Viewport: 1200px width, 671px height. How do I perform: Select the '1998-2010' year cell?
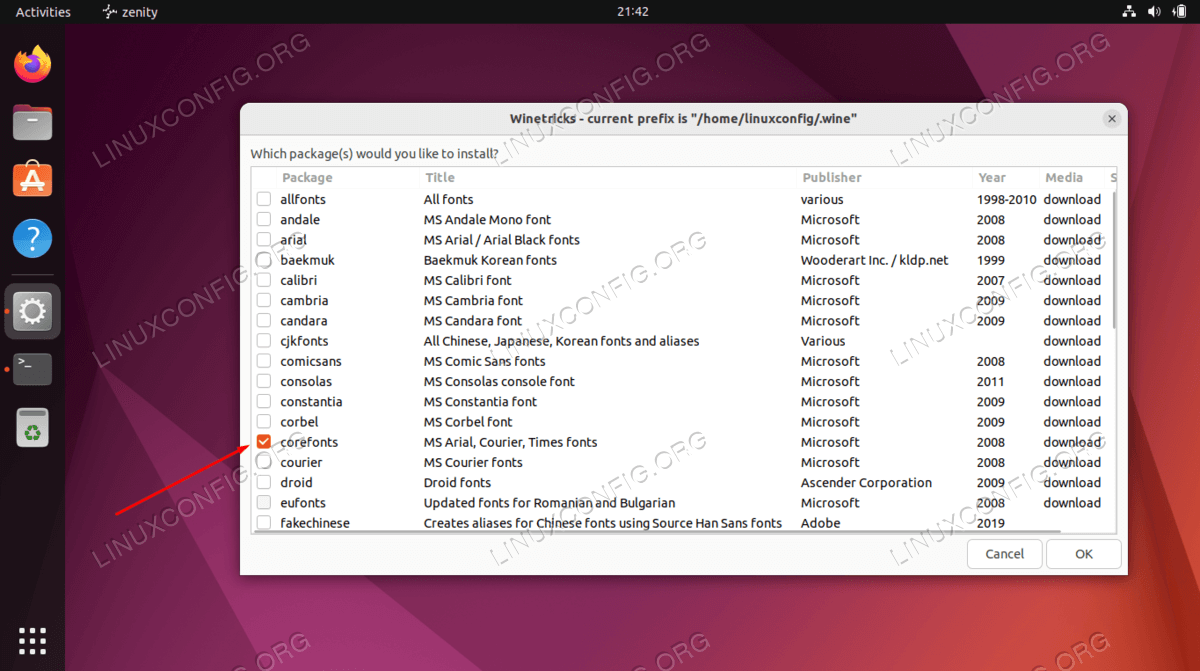(1007, 199)
